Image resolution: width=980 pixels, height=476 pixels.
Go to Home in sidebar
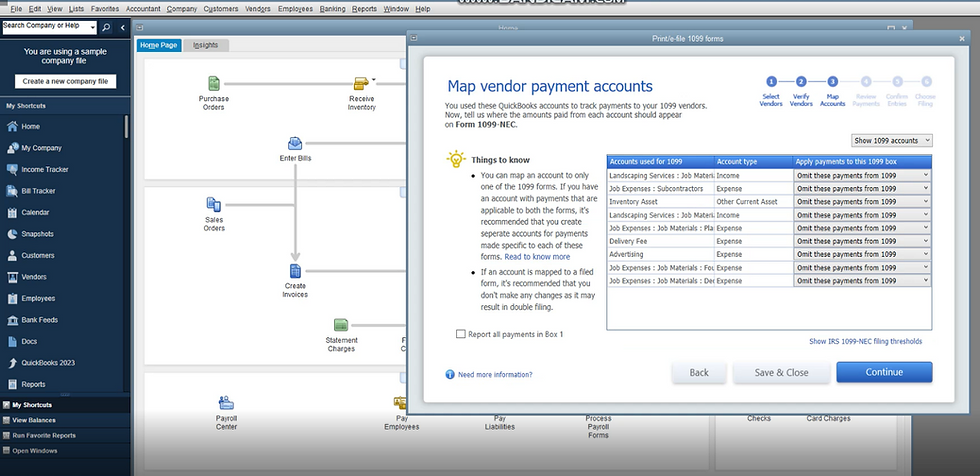pos(31,126)
